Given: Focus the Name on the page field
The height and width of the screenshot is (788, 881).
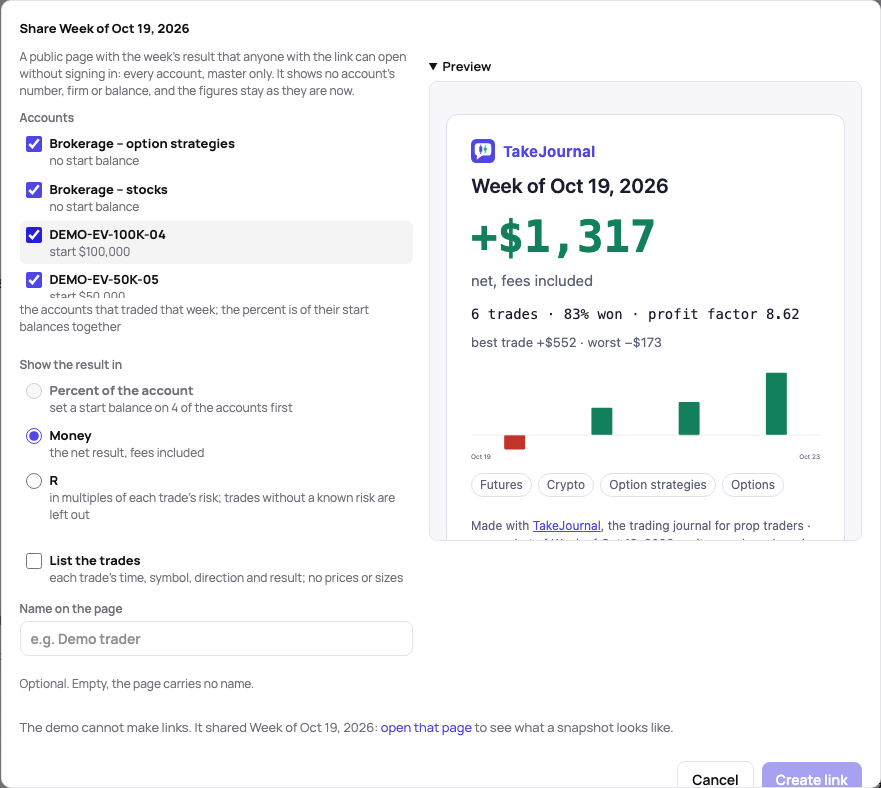Looking at the screenshot, I should pyautogui.click(x=216, y=638).
